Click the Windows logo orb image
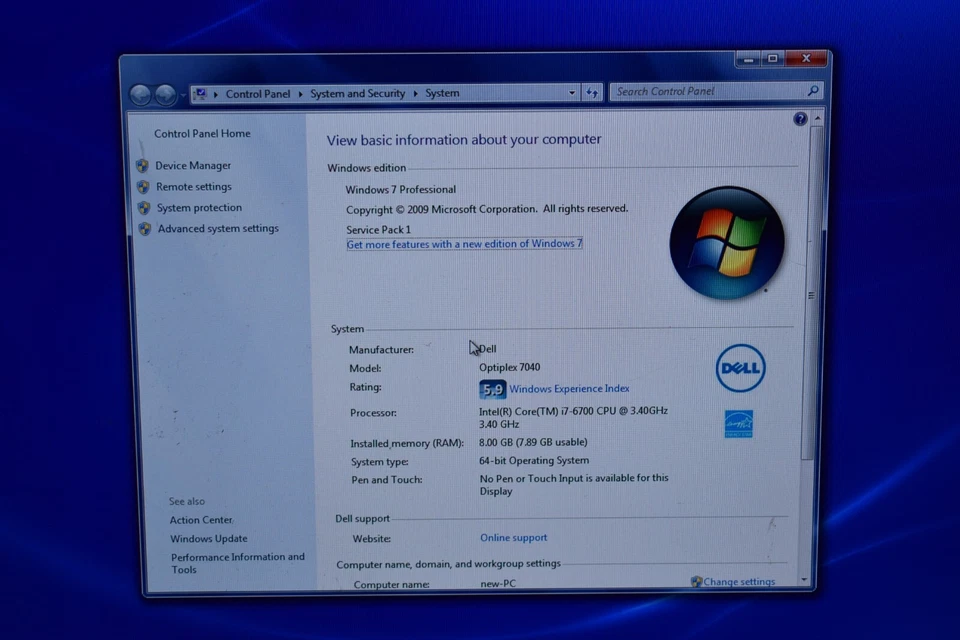This screenshot has width=960, height=640. (x=727, y=243)
